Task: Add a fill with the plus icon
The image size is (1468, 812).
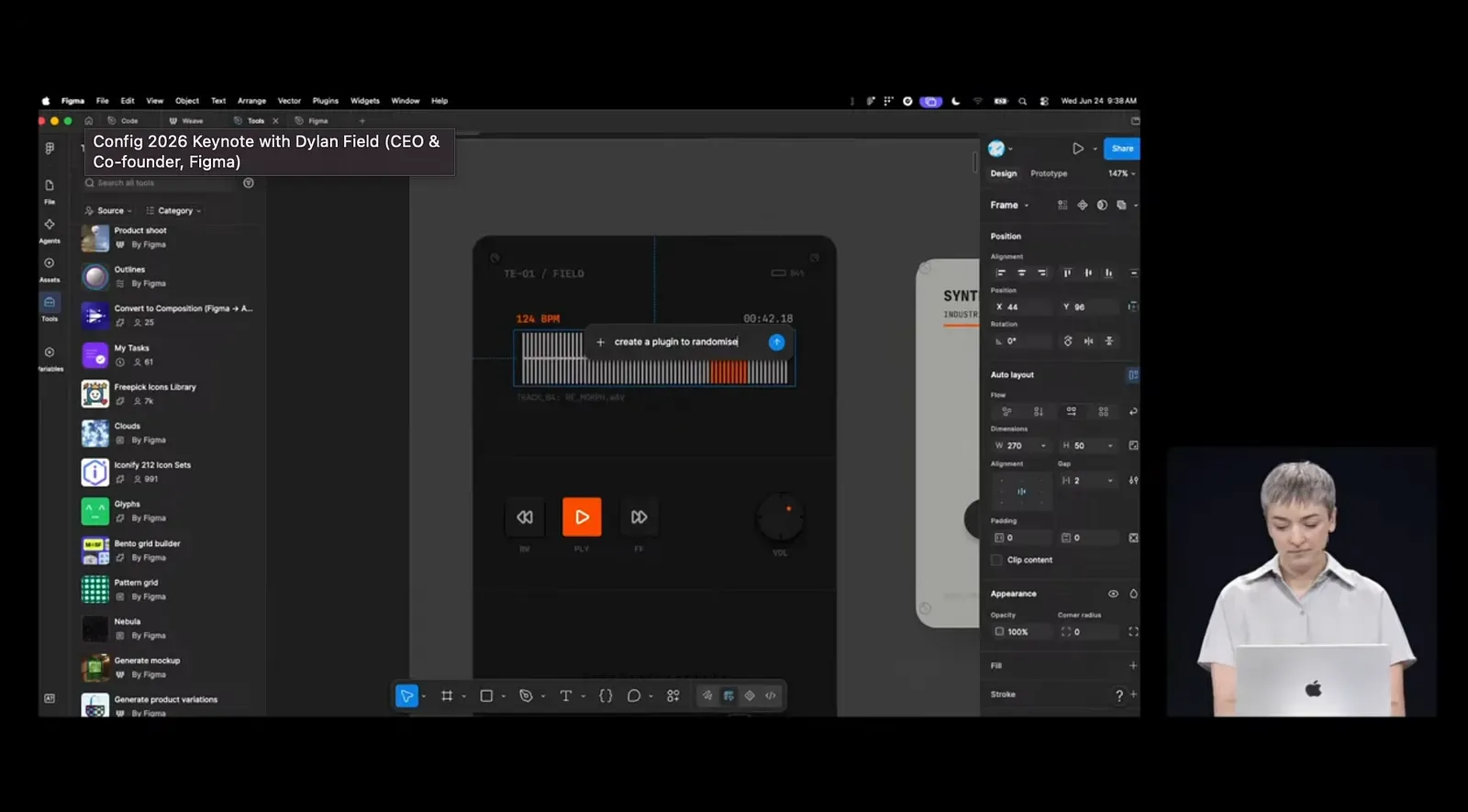Action: coord(1133,666)
